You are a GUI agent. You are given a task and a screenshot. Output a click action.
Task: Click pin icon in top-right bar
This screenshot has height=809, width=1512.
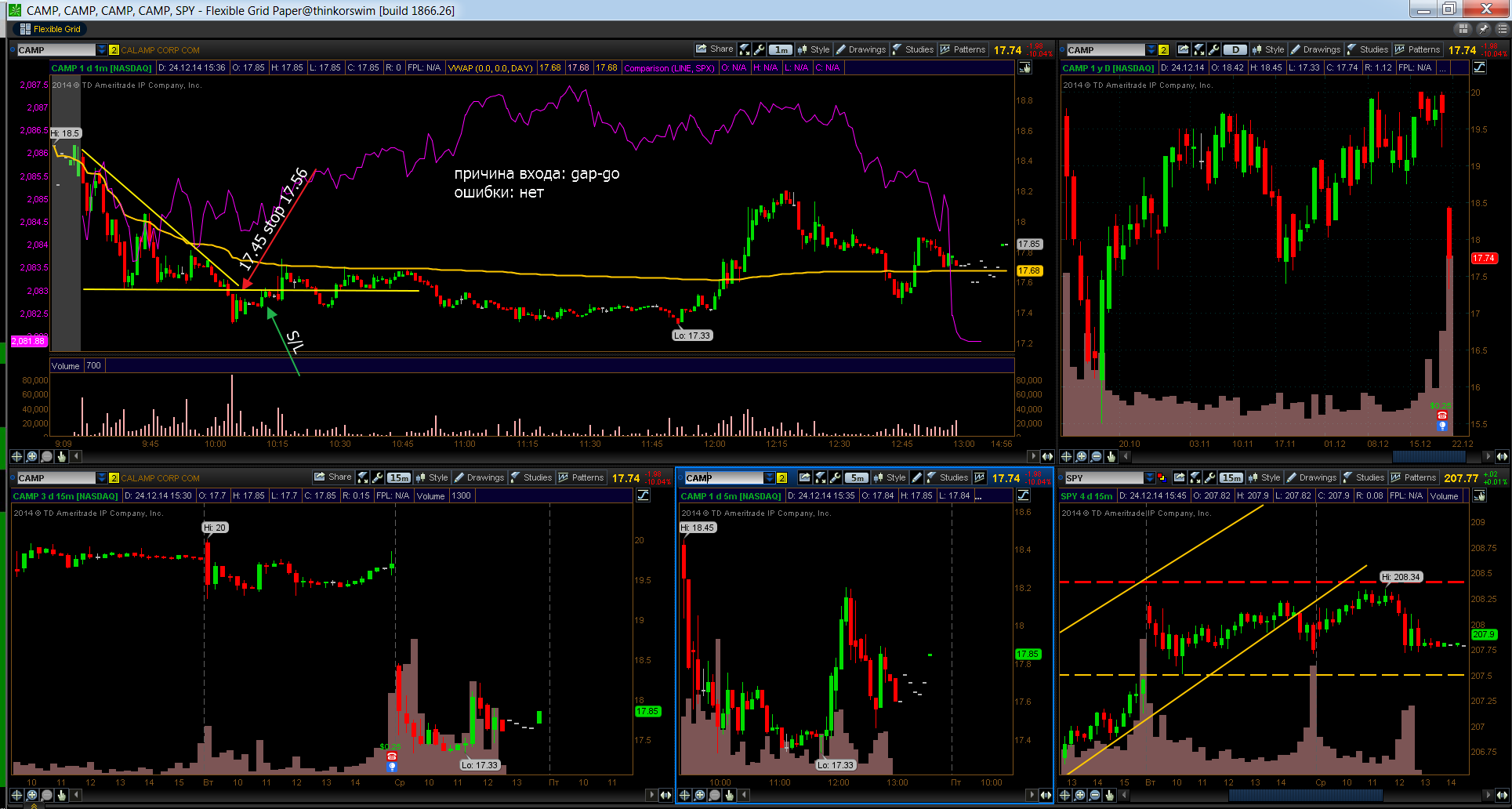click(1483, 29)
